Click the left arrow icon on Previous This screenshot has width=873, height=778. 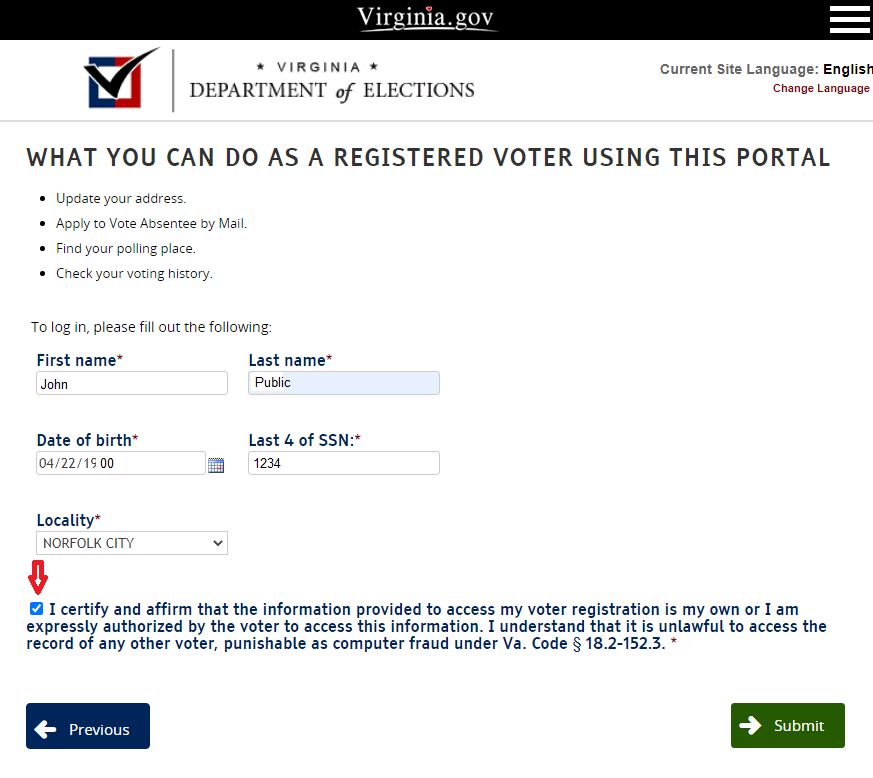coord(45,729)
